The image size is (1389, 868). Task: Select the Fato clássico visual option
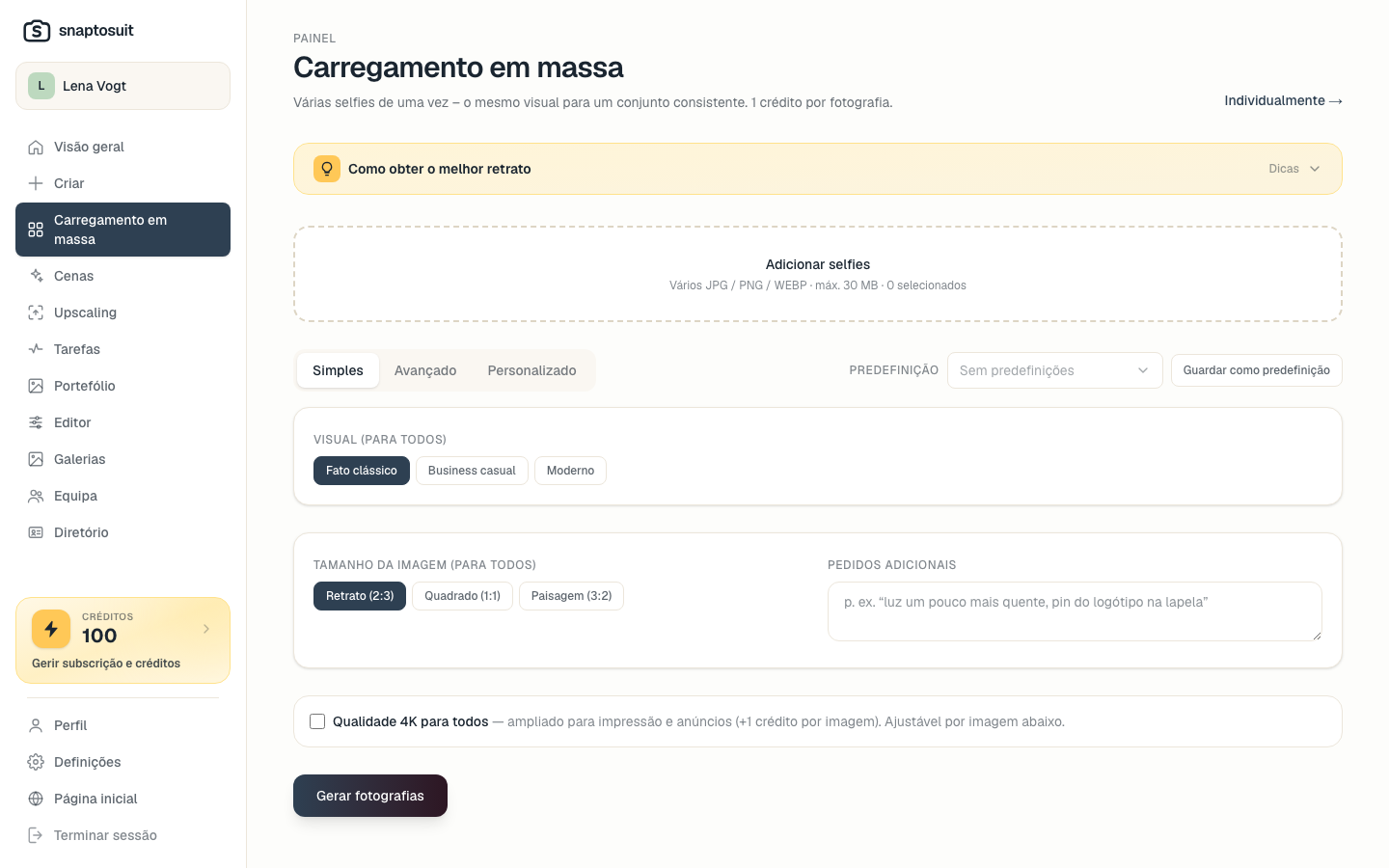pyautogui.click(x=362, y=471)
